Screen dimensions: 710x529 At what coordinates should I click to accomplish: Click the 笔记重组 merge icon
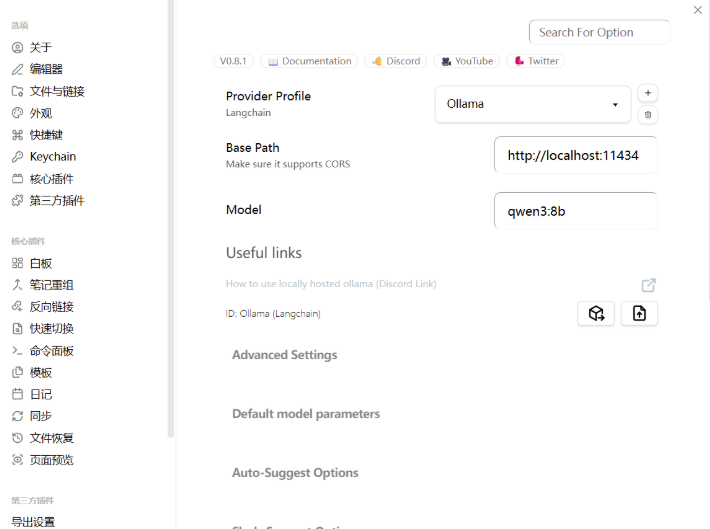tap(17, 285)
